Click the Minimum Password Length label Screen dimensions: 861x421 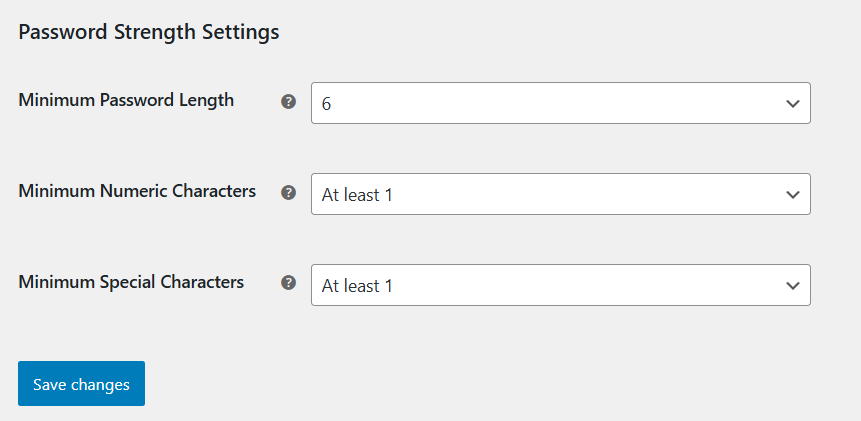(x=126, y=100)
